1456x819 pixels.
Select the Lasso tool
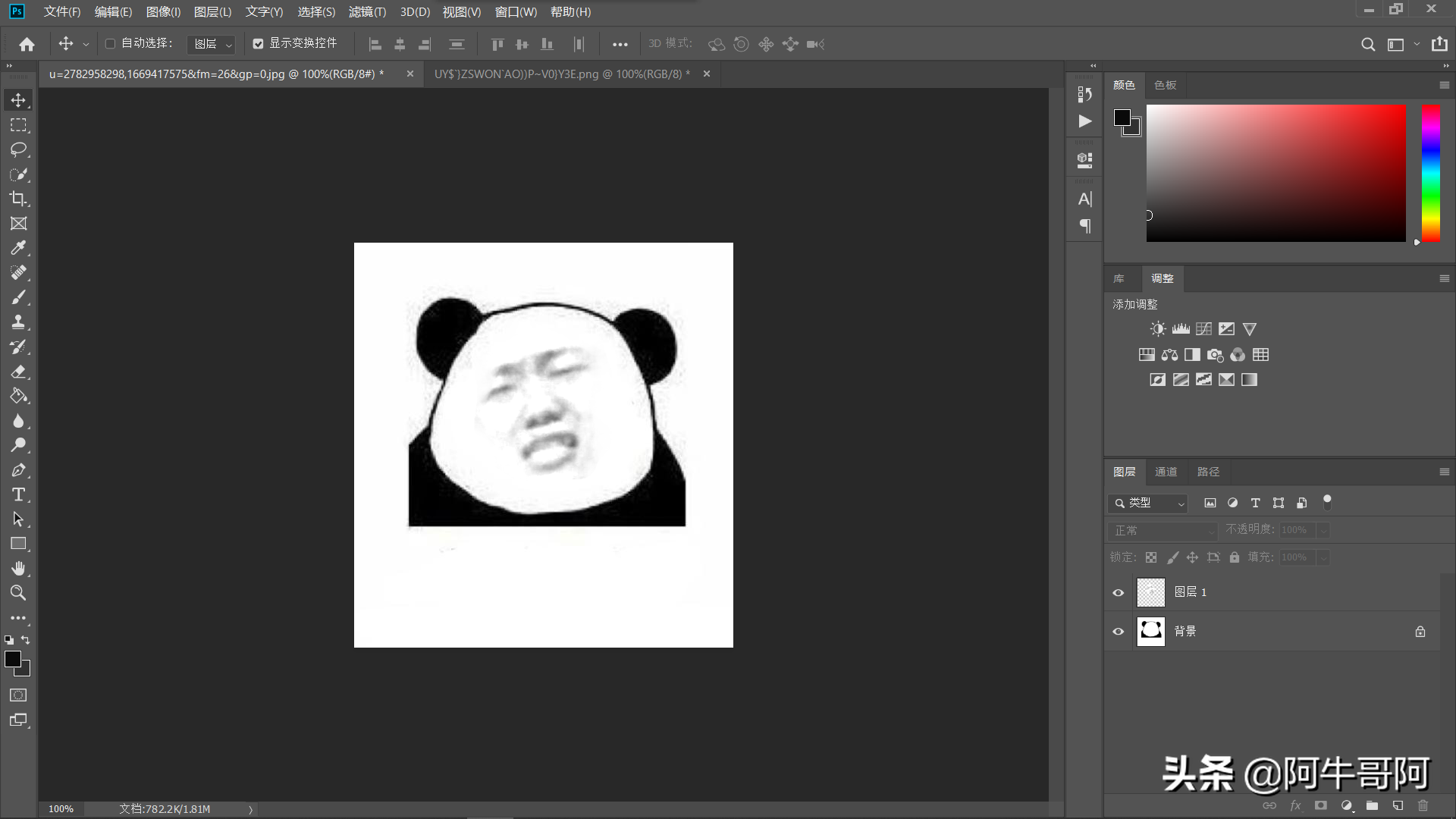pos(18,149)
